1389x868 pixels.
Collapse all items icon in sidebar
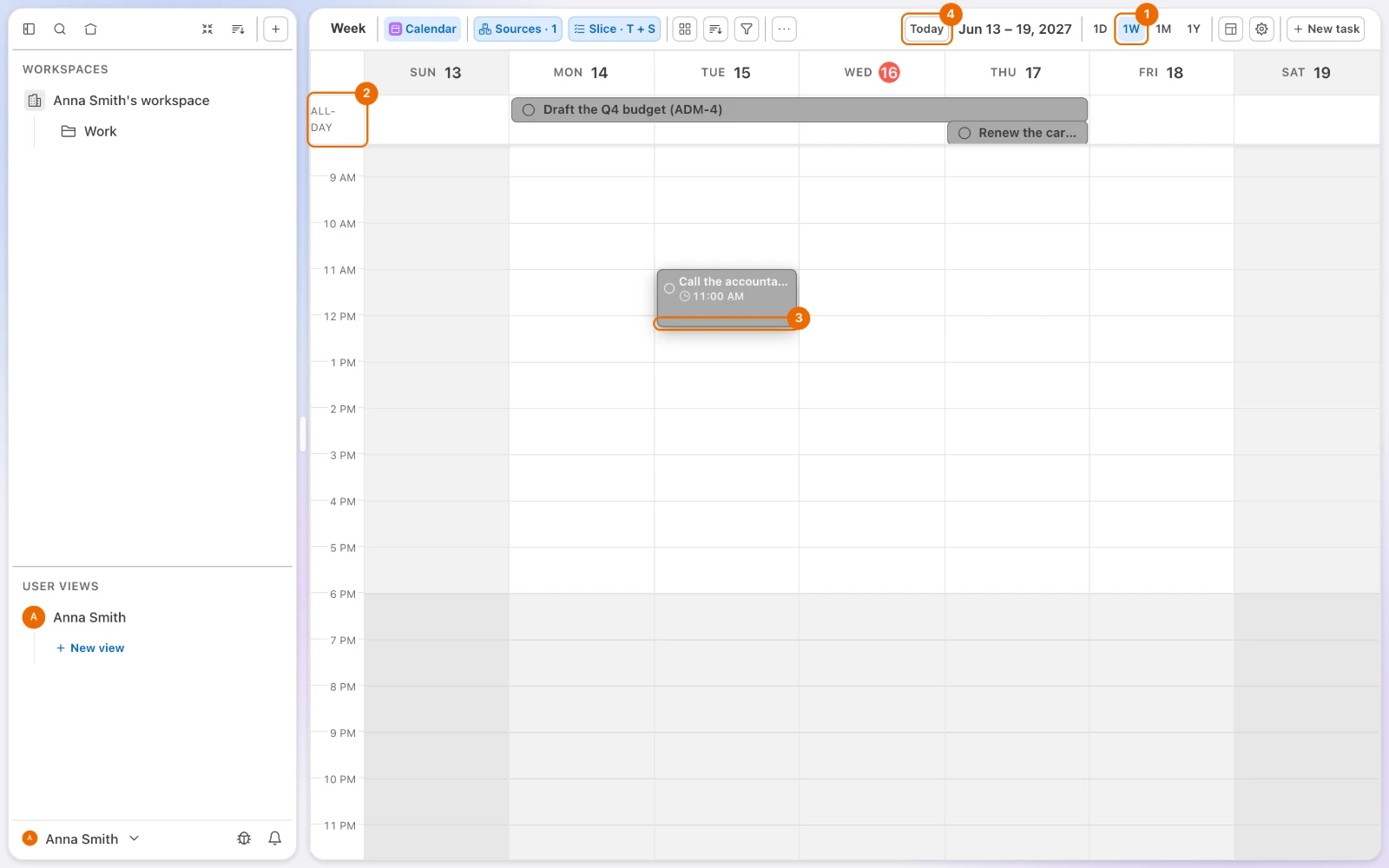(207, 29)
